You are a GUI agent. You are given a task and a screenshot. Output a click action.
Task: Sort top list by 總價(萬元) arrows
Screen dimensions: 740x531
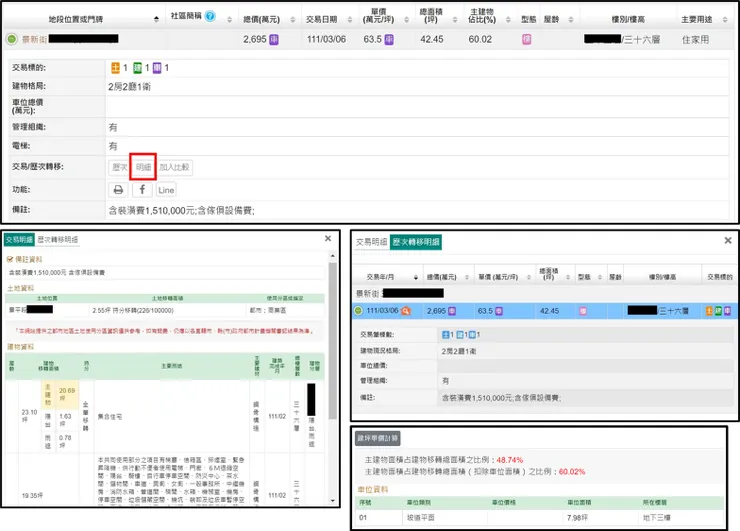293,19
